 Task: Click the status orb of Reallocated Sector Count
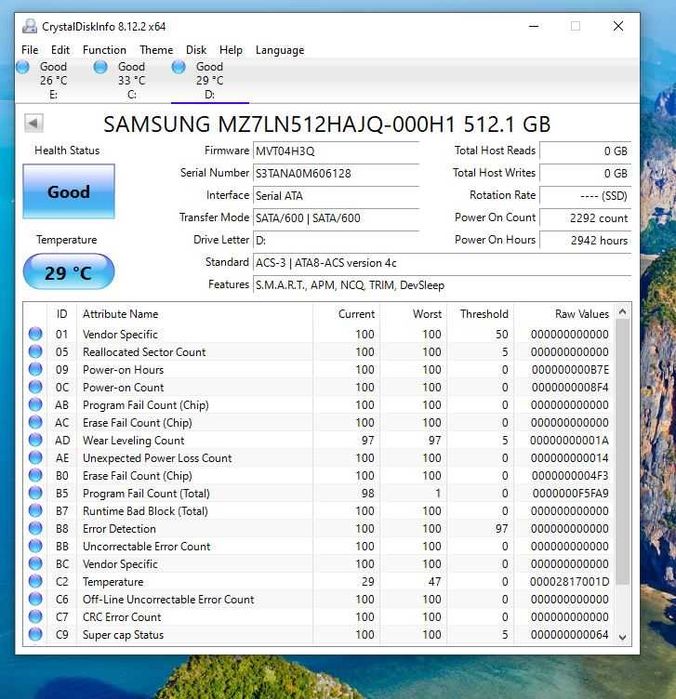click(x=35, y=351)
